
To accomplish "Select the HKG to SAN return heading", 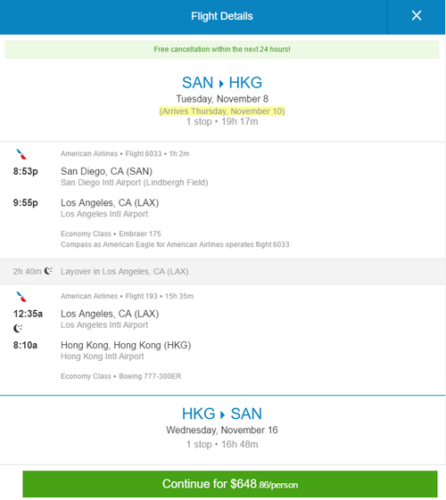I will (222, 414).
